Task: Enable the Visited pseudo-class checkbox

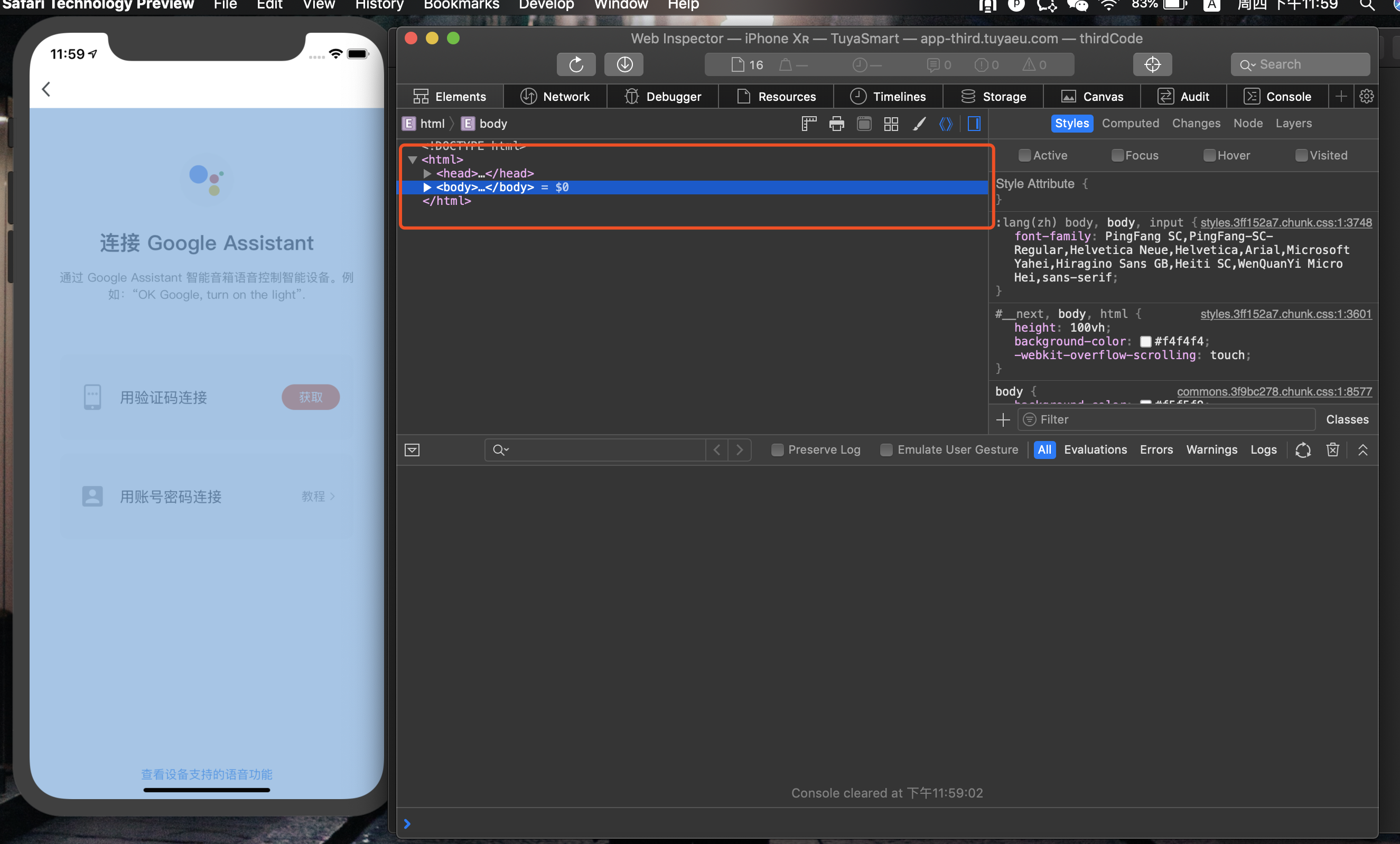Action: pyautogui.click(x=1301, y=155)
